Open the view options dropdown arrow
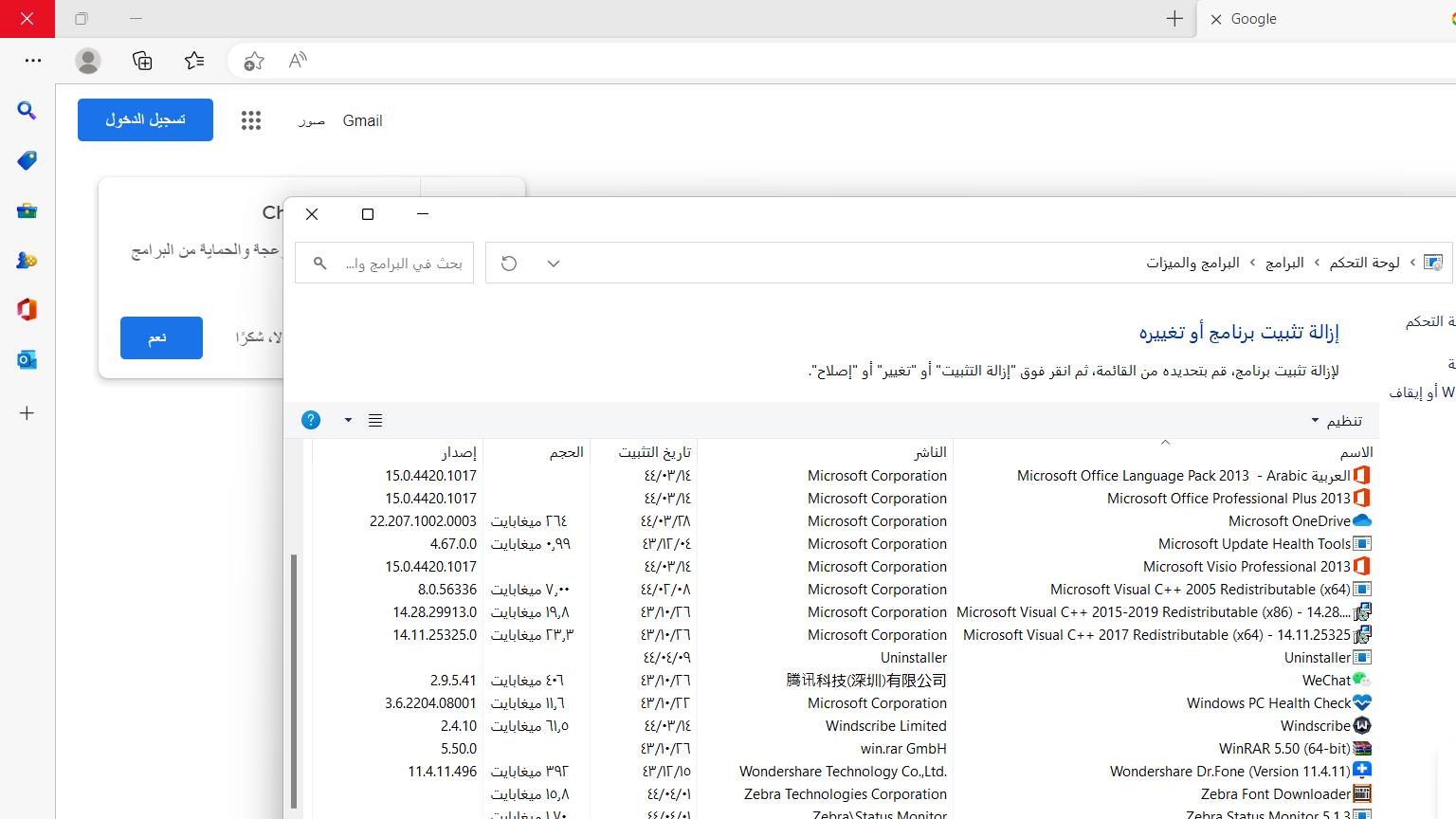 (x=348, y=420)
